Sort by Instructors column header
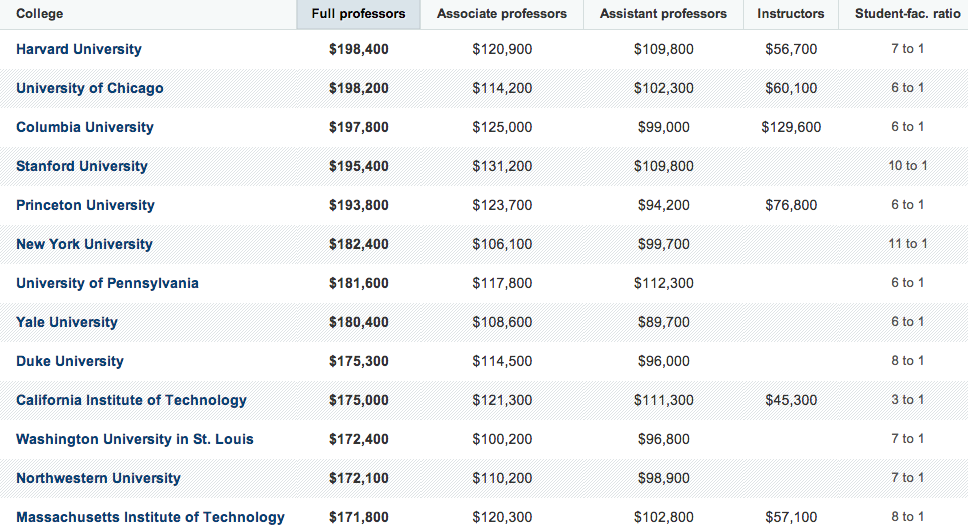Image resolution: width=968 pixels, height=532 pixels. (790, 14)
